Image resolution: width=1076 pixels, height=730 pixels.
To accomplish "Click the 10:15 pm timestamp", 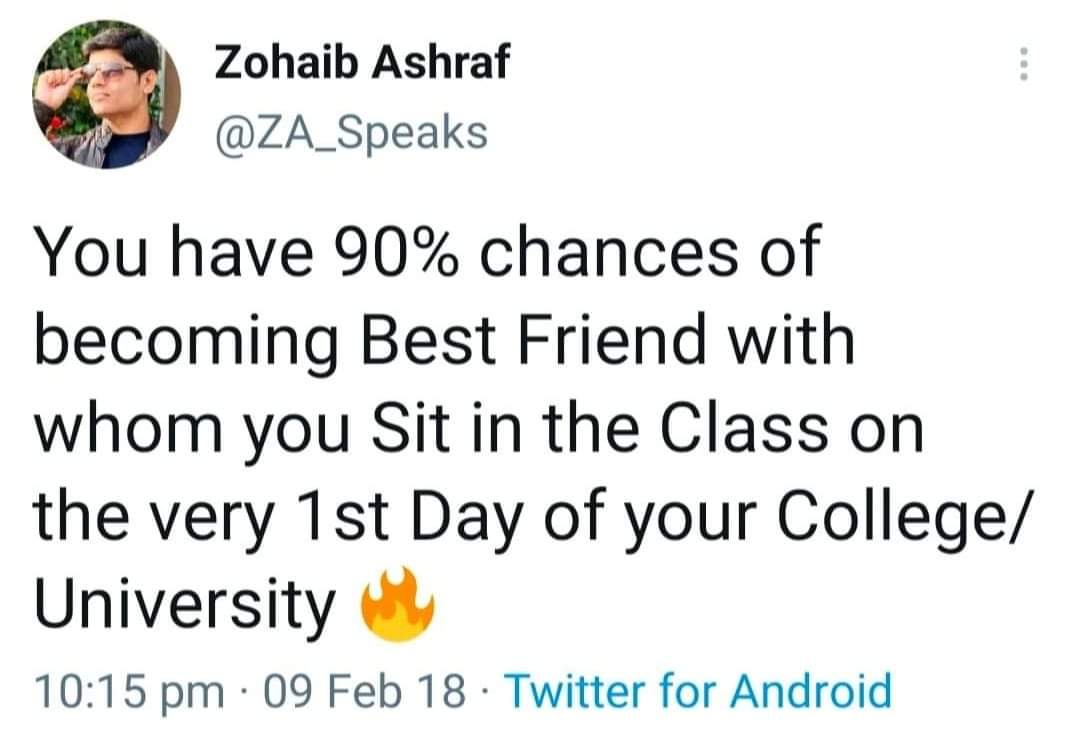I will (x=130, y=691).
